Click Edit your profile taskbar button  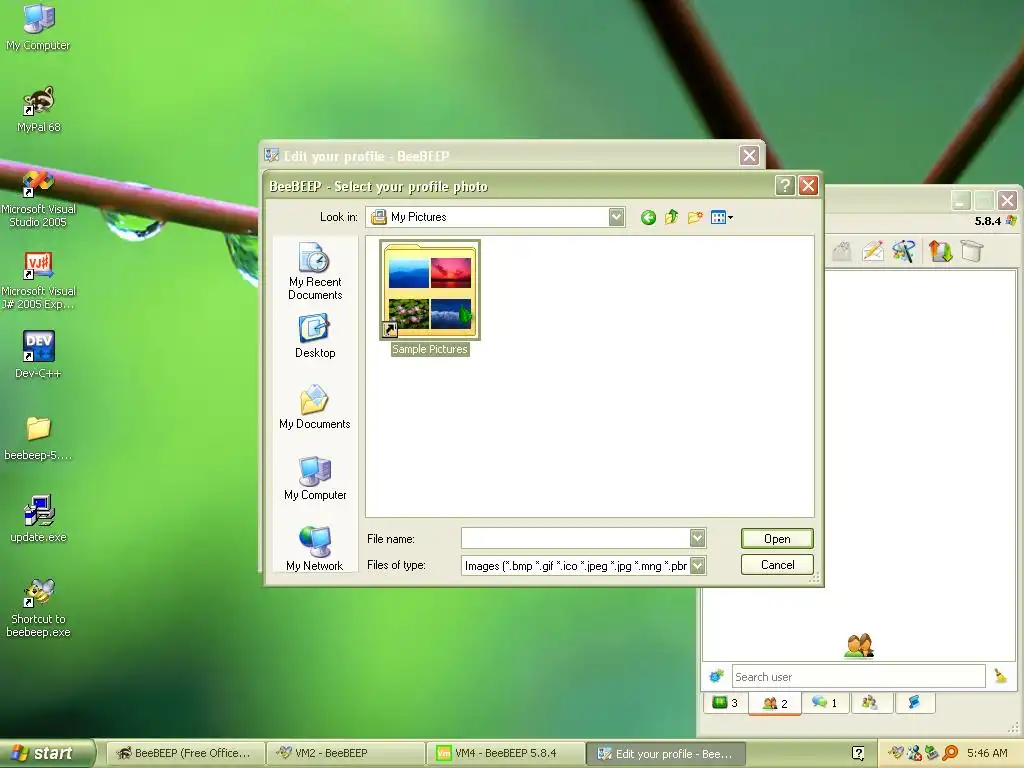click(665, 753)
